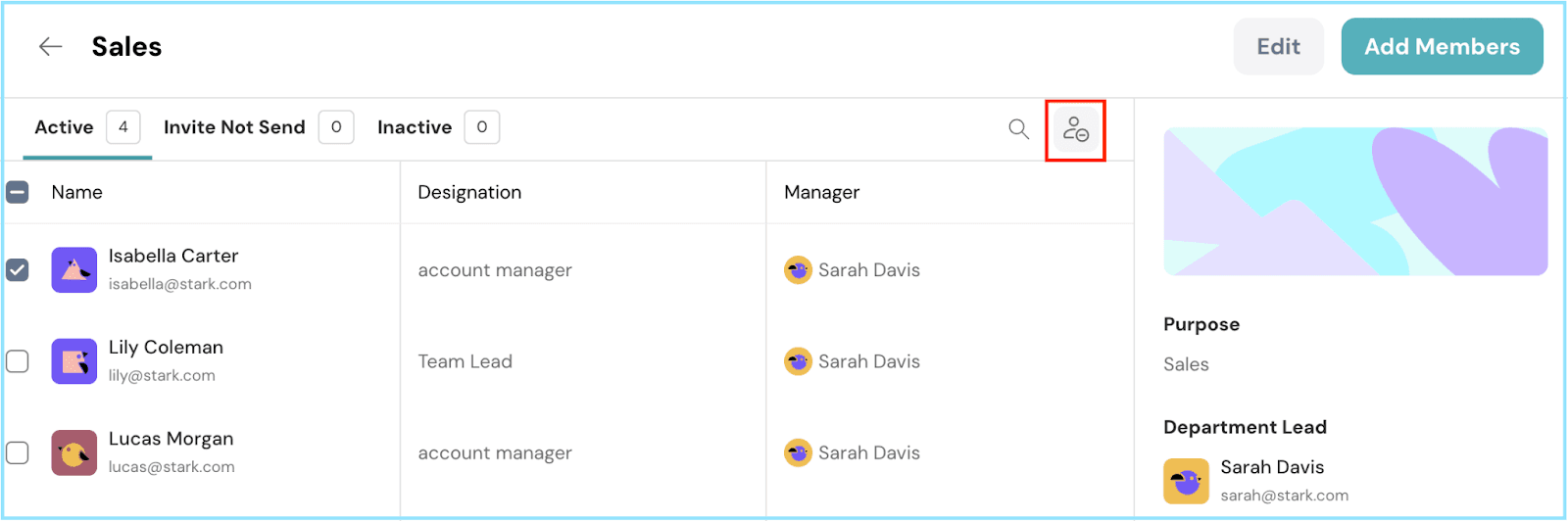Click the Edit button
Screen dimensions: 1568x521
pyautogui.click(x=1278, y=47)
